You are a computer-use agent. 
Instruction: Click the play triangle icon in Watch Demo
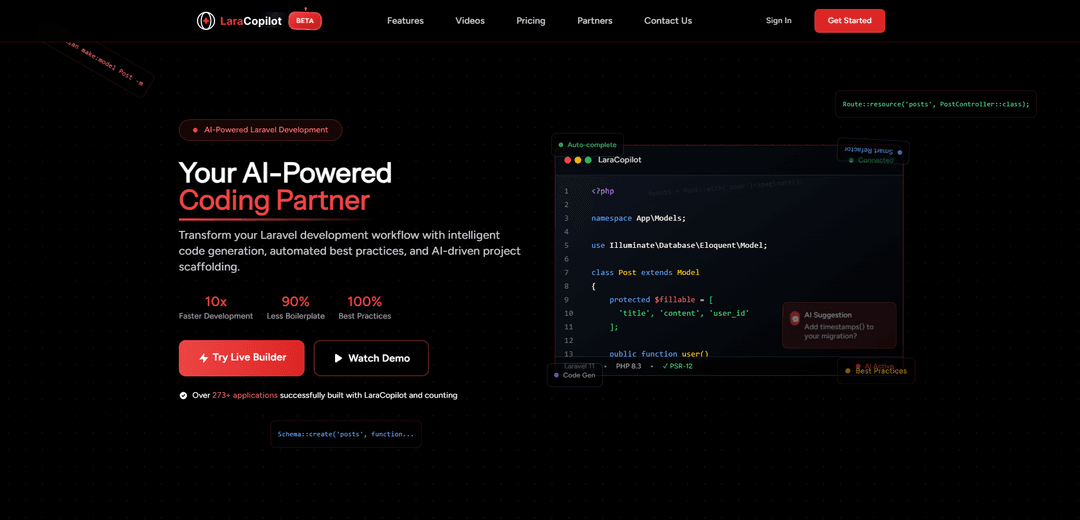coord(338,358)
